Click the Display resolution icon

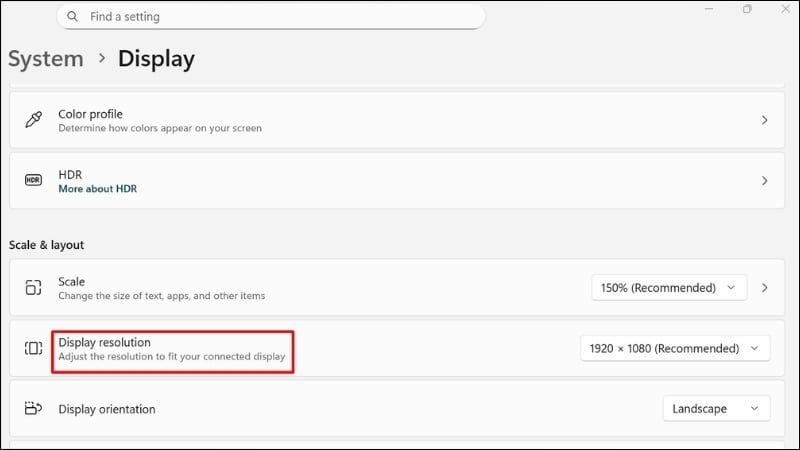[x=33, y=348]
